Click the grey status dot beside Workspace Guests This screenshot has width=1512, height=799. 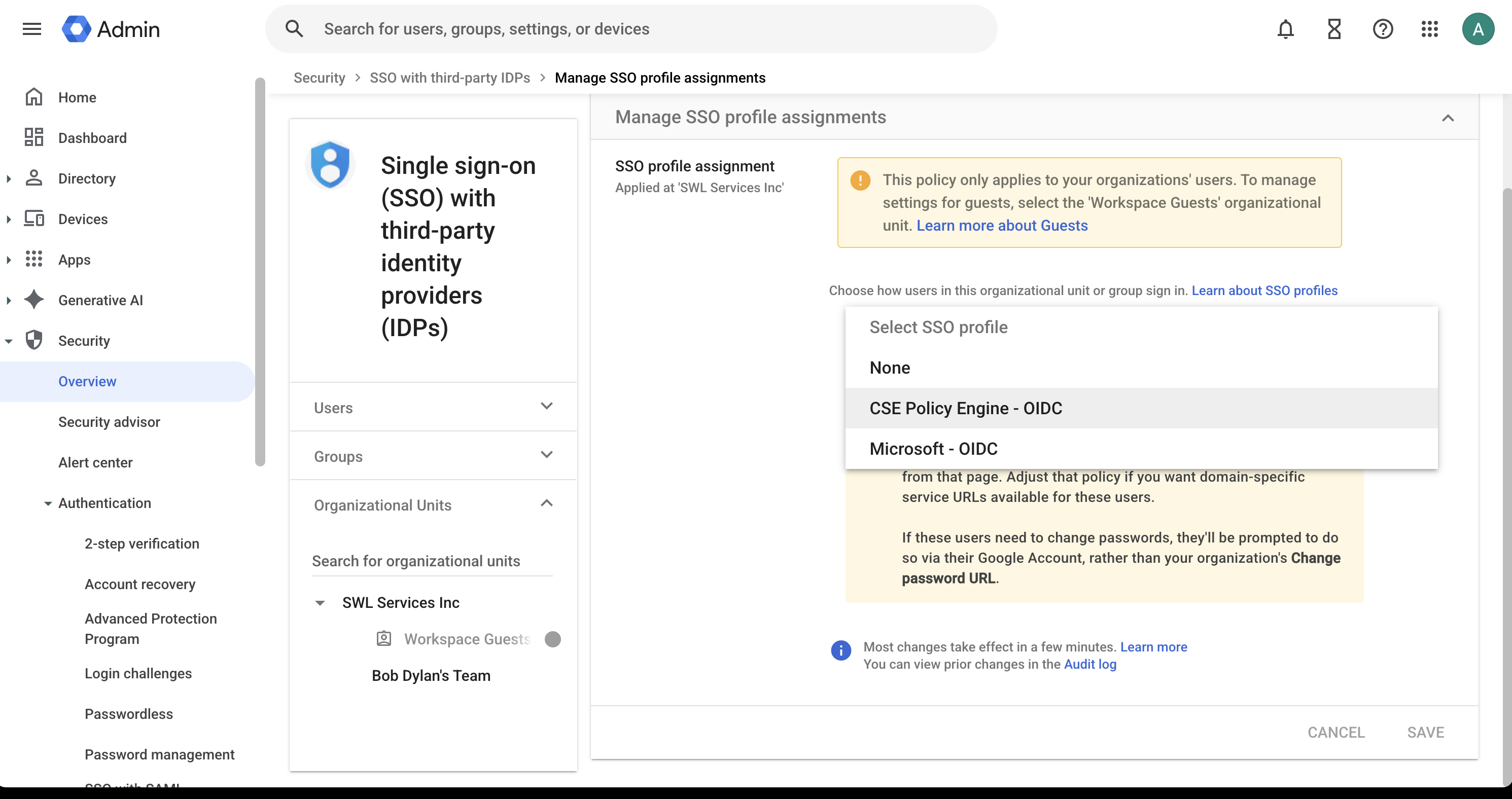[552, 639]
